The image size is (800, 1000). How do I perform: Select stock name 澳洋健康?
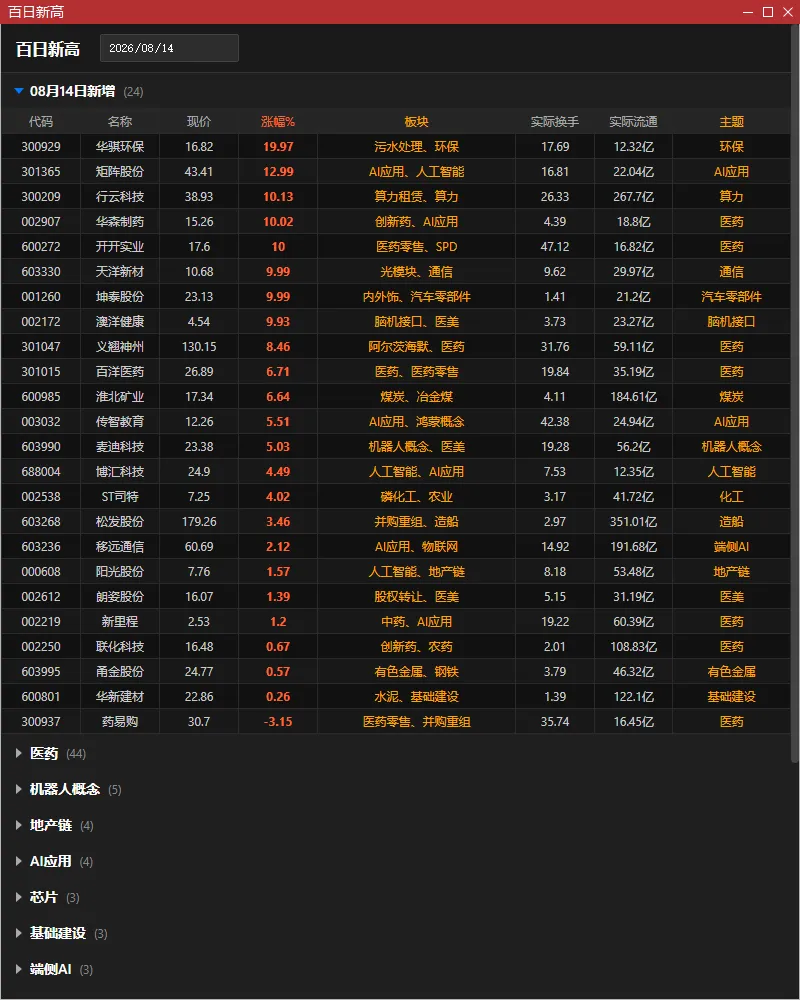click(120, 321)
